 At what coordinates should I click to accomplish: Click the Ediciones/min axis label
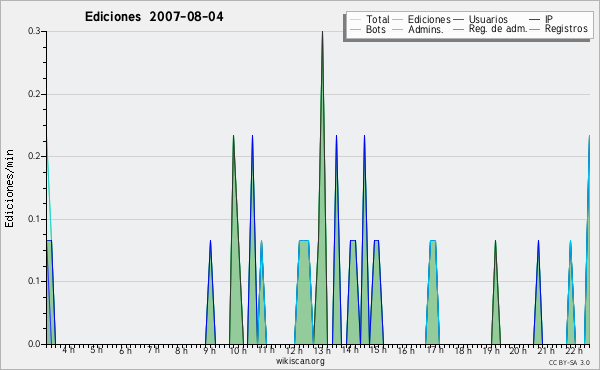point(9,188)
